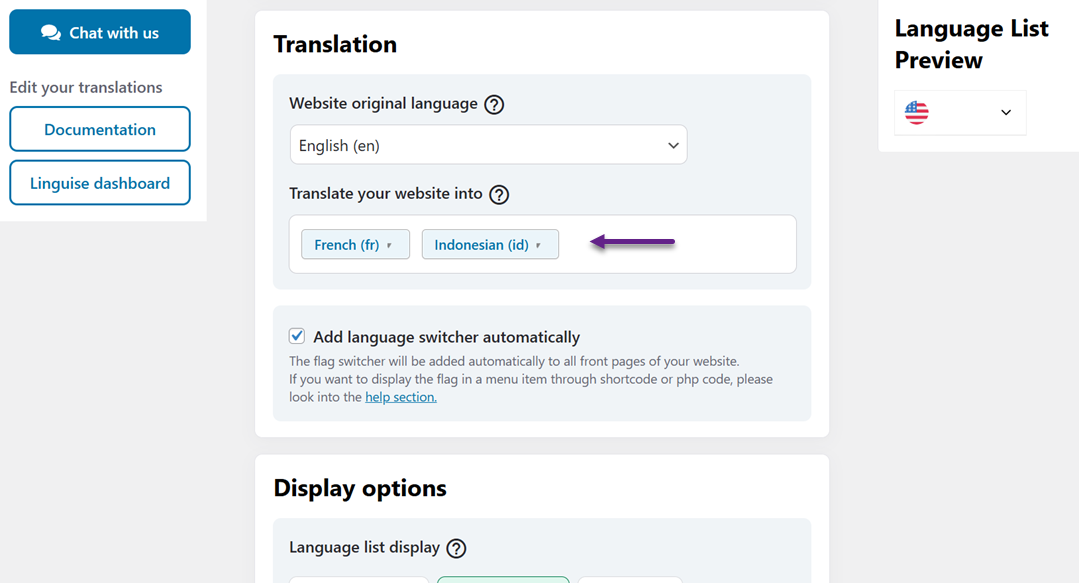1079x583 pixels.
Task: Open the Documentation button
Action: point(100,129)
